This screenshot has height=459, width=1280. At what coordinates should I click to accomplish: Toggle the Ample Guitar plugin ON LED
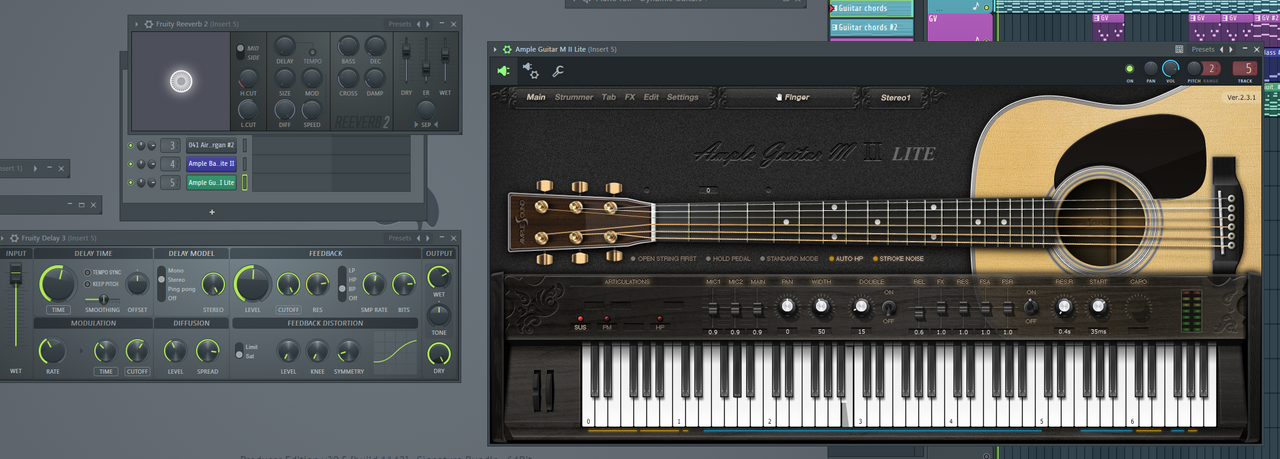pos(1130,68)
